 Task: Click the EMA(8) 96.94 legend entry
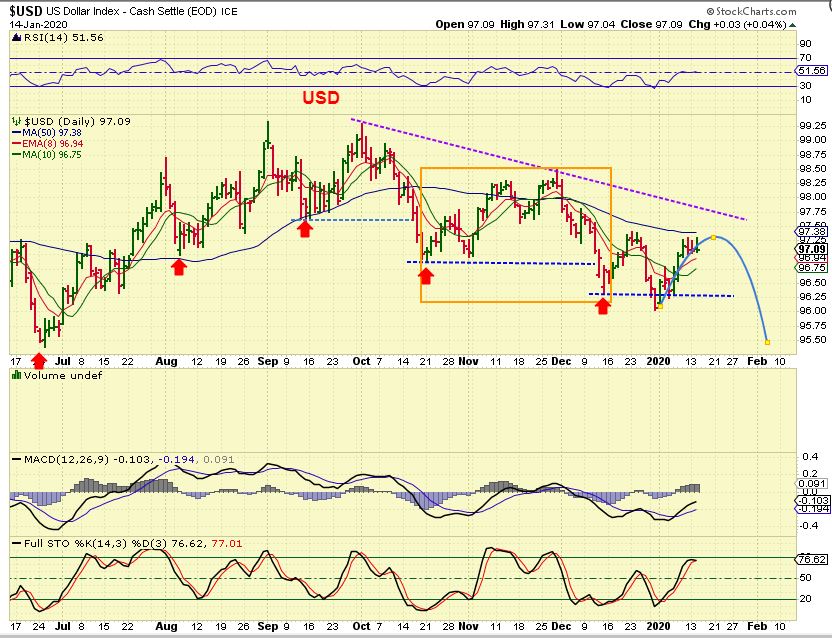(47, 144)
